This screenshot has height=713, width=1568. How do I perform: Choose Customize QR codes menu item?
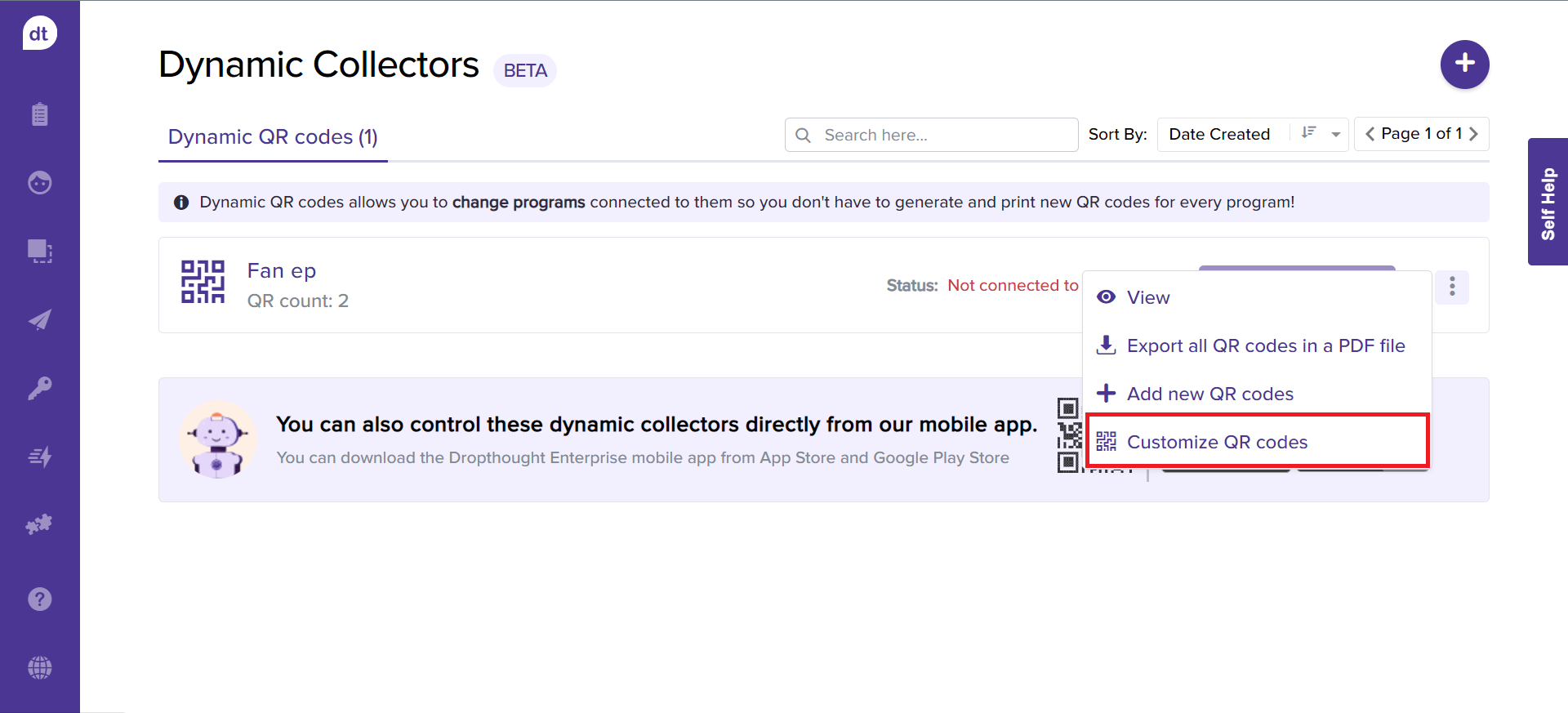[1216, 442]
